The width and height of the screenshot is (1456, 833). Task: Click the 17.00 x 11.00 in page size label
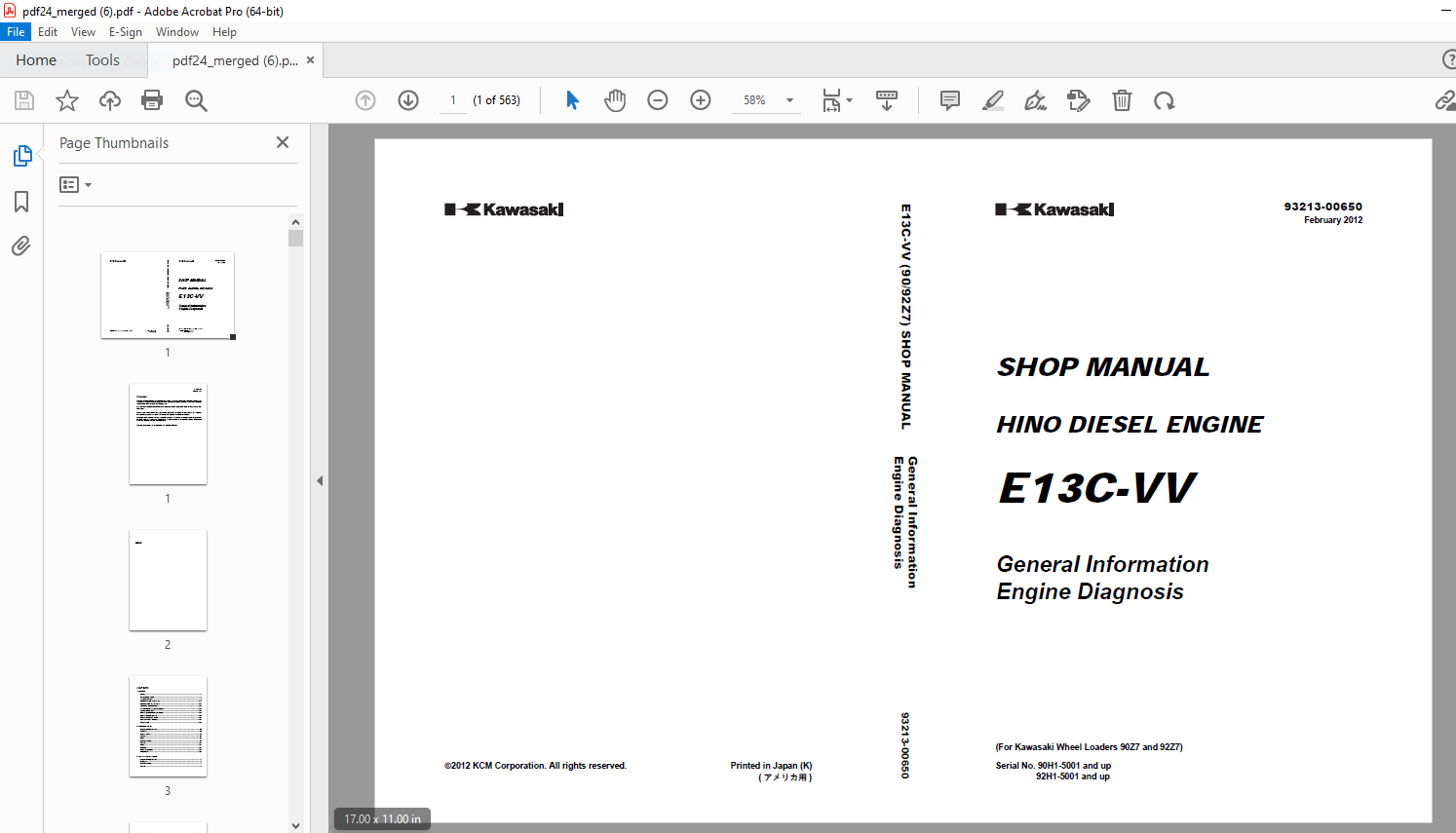(382, 819)
